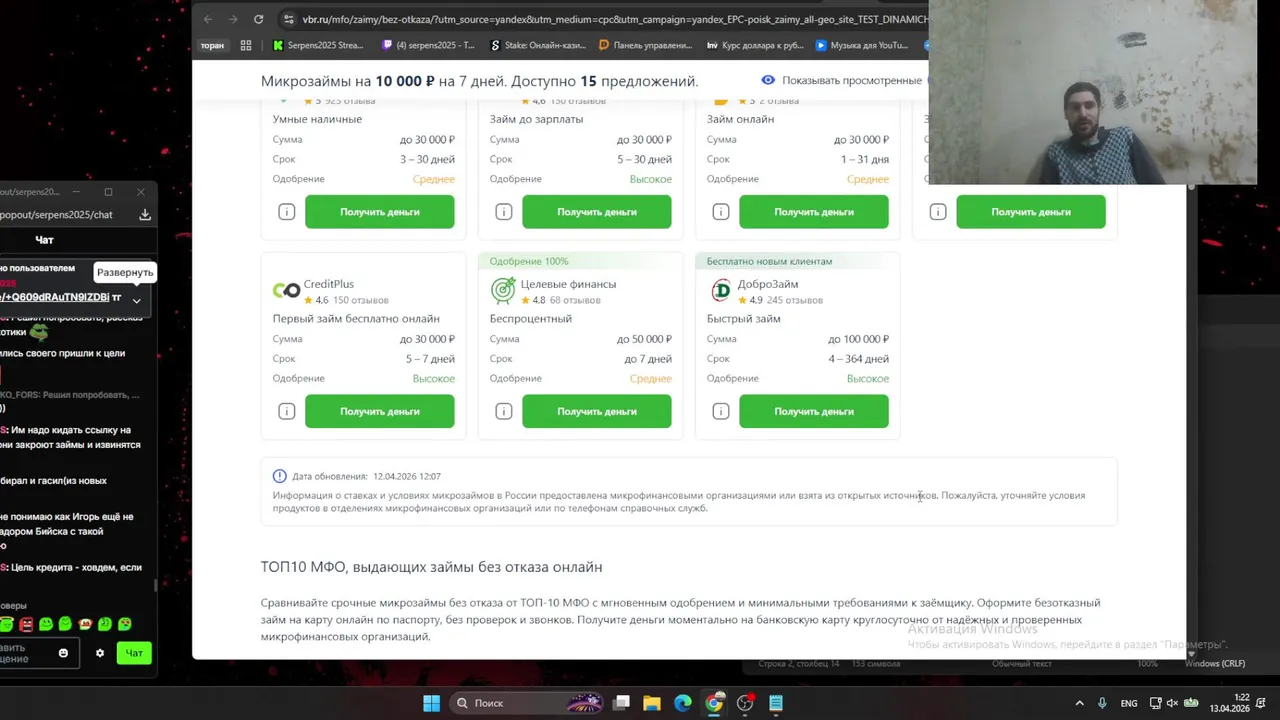Click Одобрение 100% badge on Целевые финансы
1280x720 pixels.
point(529,261)
